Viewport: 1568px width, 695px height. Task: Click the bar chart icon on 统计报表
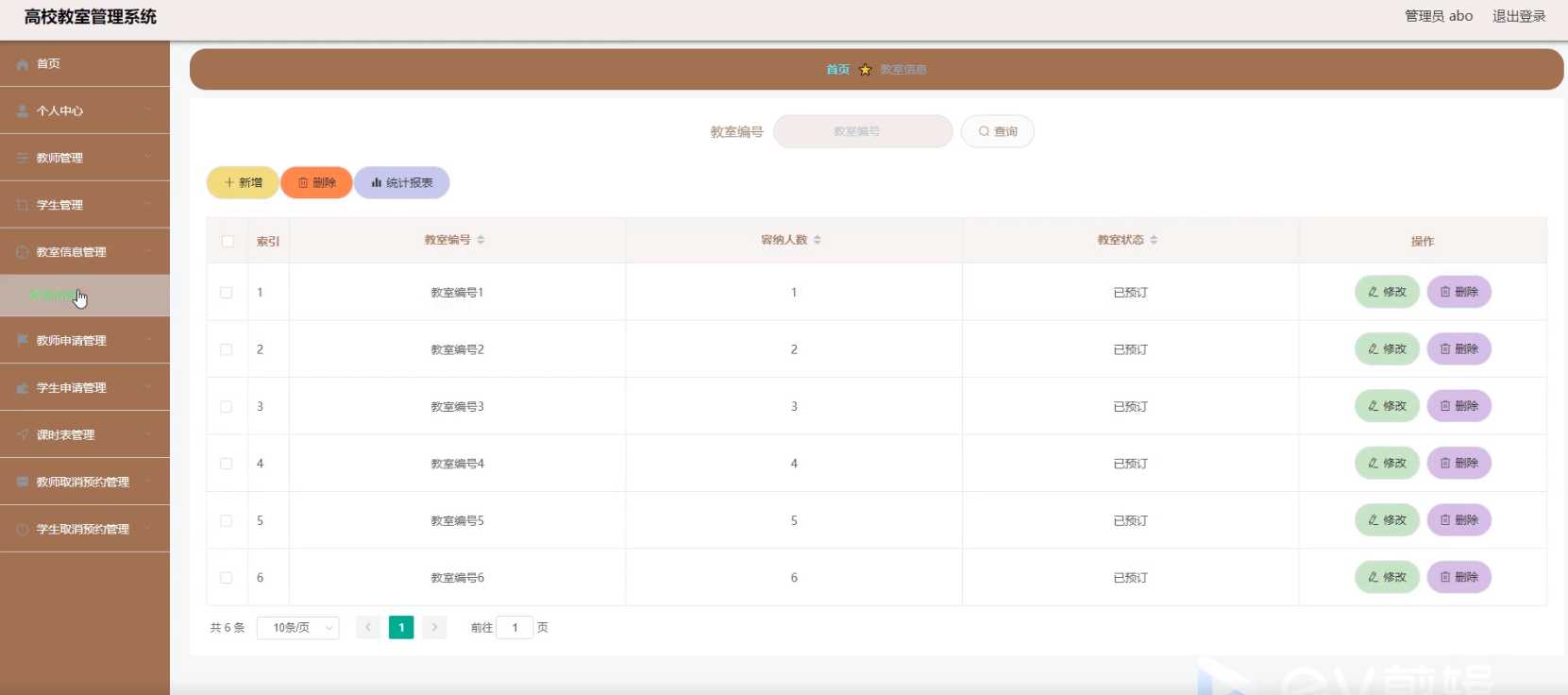click(x=377, y=183)
